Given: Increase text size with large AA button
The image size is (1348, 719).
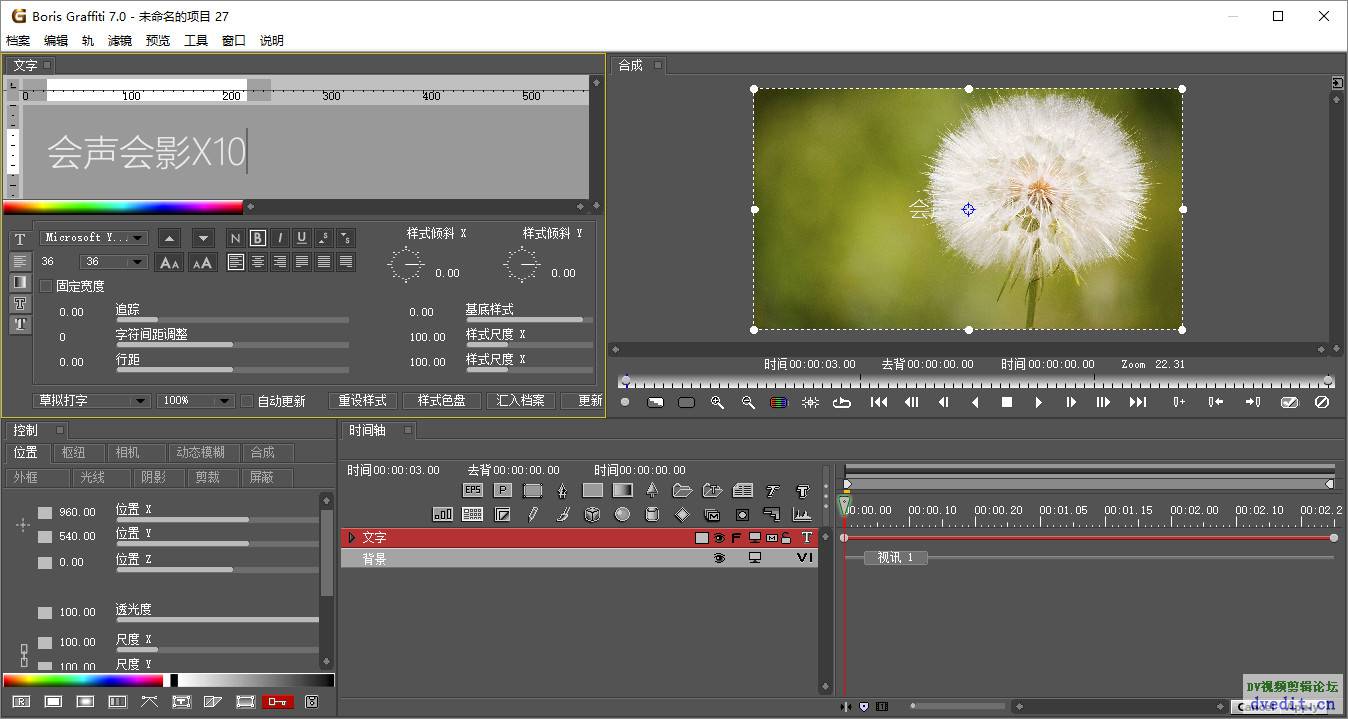Looking at the screenshot, I should tap(203, 262).
